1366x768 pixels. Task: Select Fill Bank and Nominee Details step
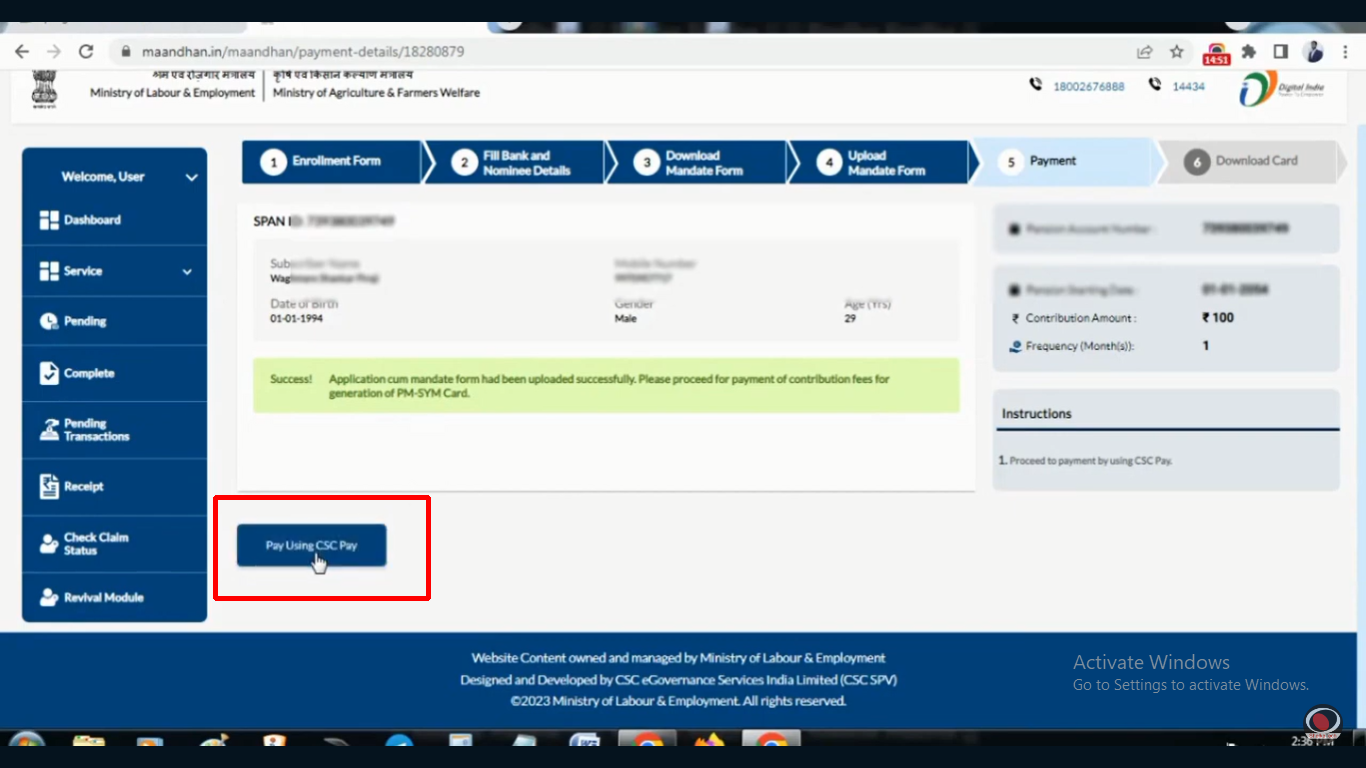pyautogui.click(x=515, y=163)
